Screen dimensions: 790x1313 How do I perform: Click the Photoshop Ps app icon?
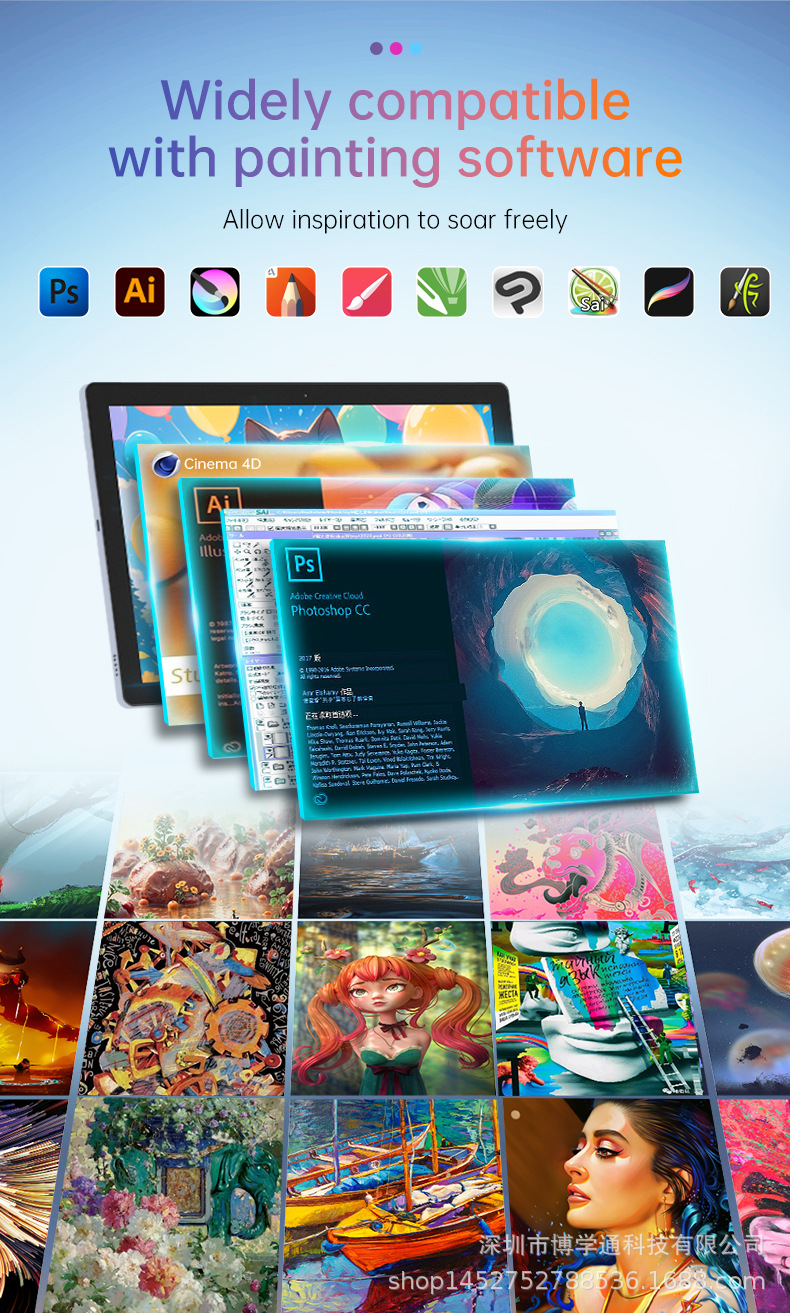click(64, 292)
